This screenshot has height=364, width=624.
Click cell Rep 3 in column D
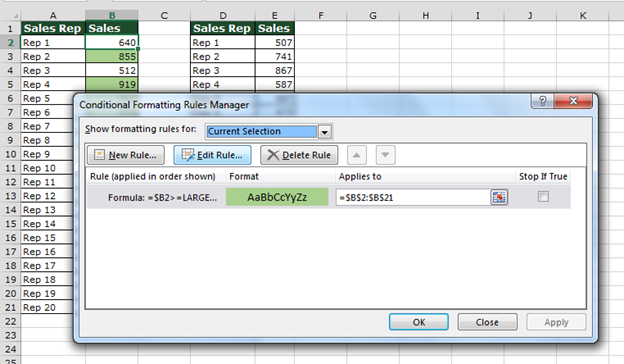coord(223,70)
